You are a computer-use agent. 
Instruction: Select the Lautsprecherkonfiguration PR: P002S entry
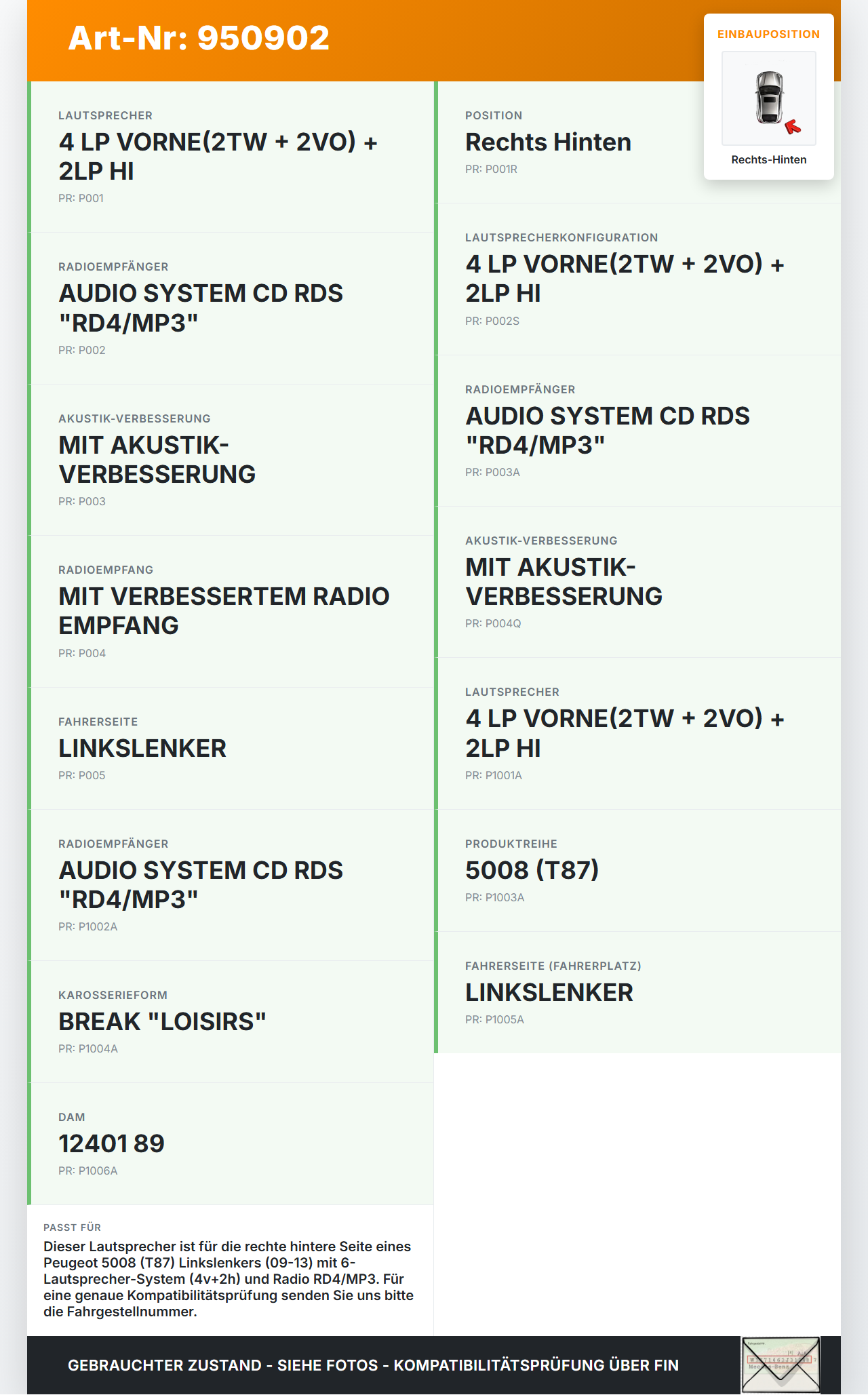coord(637,279)
